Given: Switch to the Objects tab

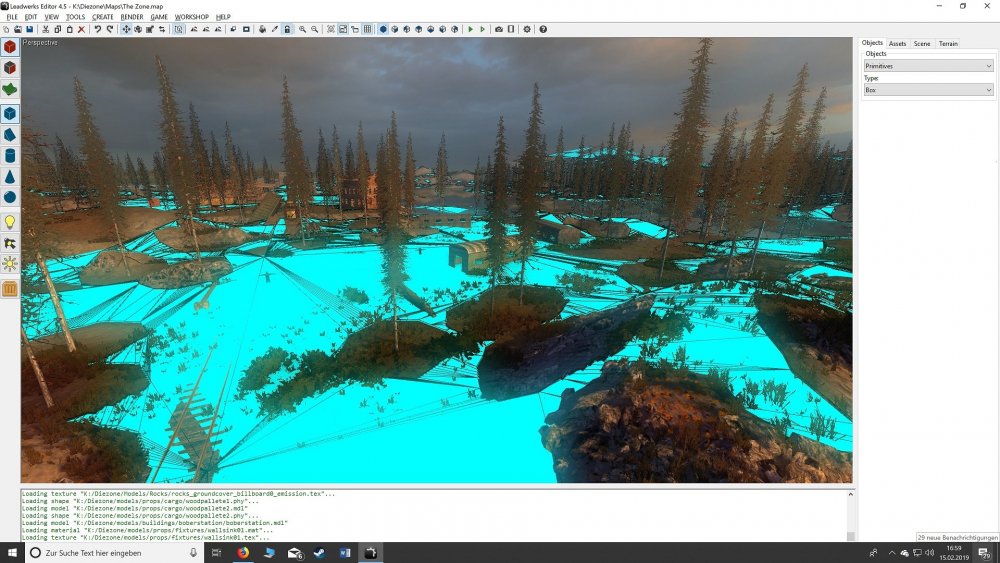Looking at the screenshot, I should point(872,43).
